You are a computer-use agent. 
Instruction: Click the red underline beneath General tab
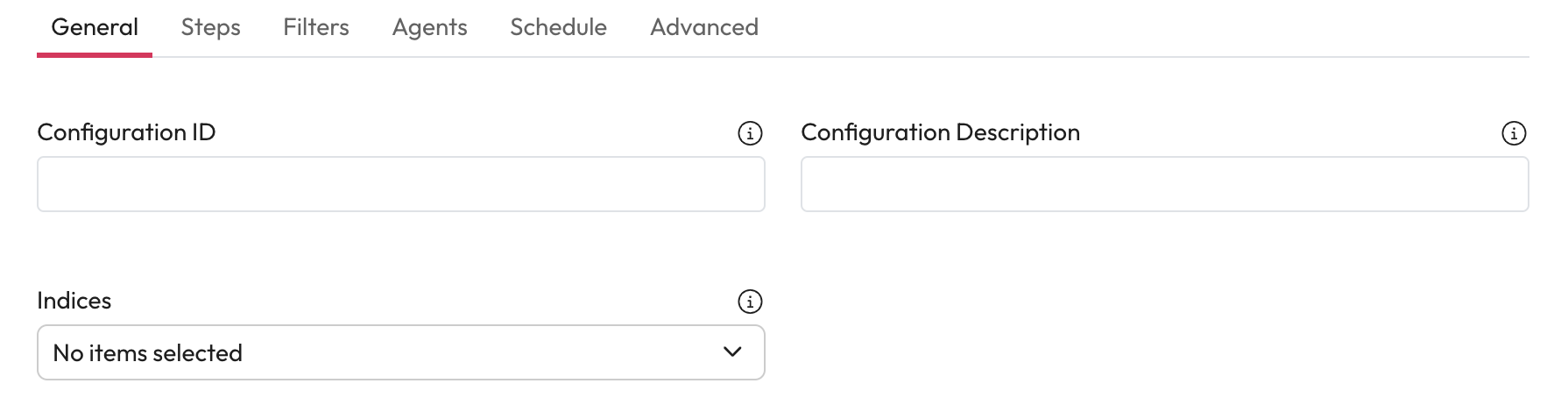[x=95, y=55]
